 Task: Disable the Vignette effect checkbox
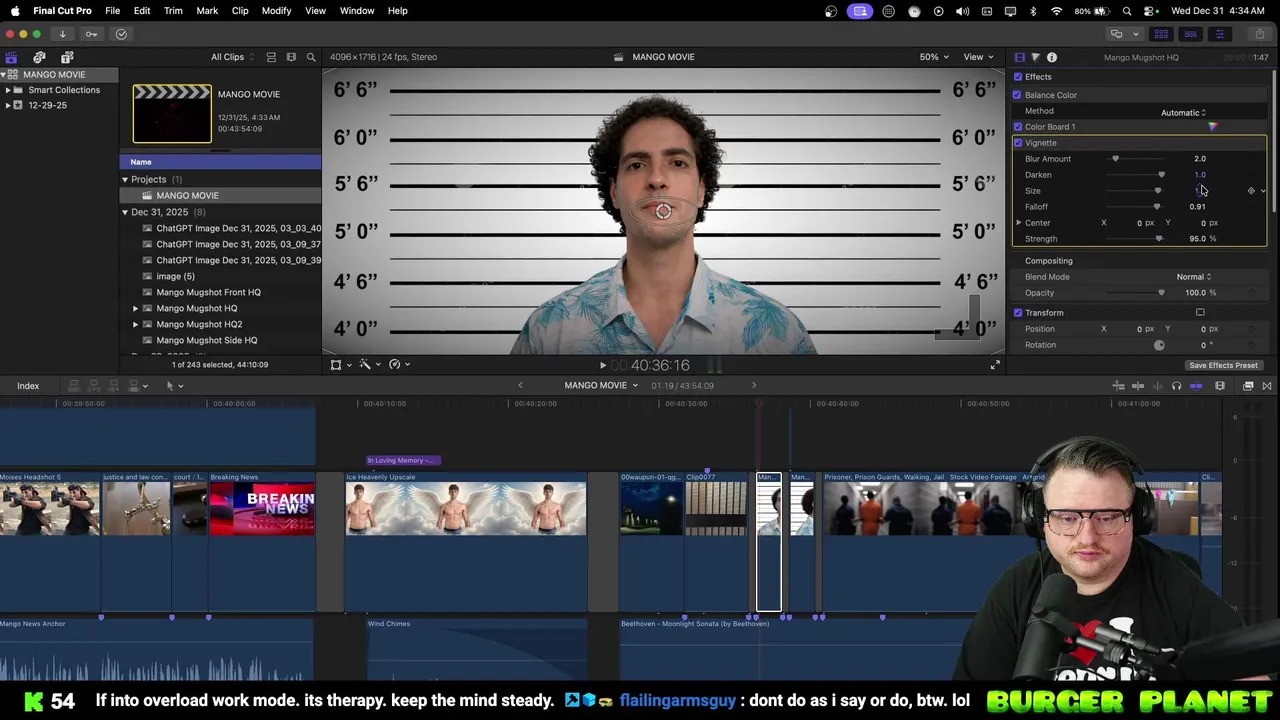pos(1018,143)
